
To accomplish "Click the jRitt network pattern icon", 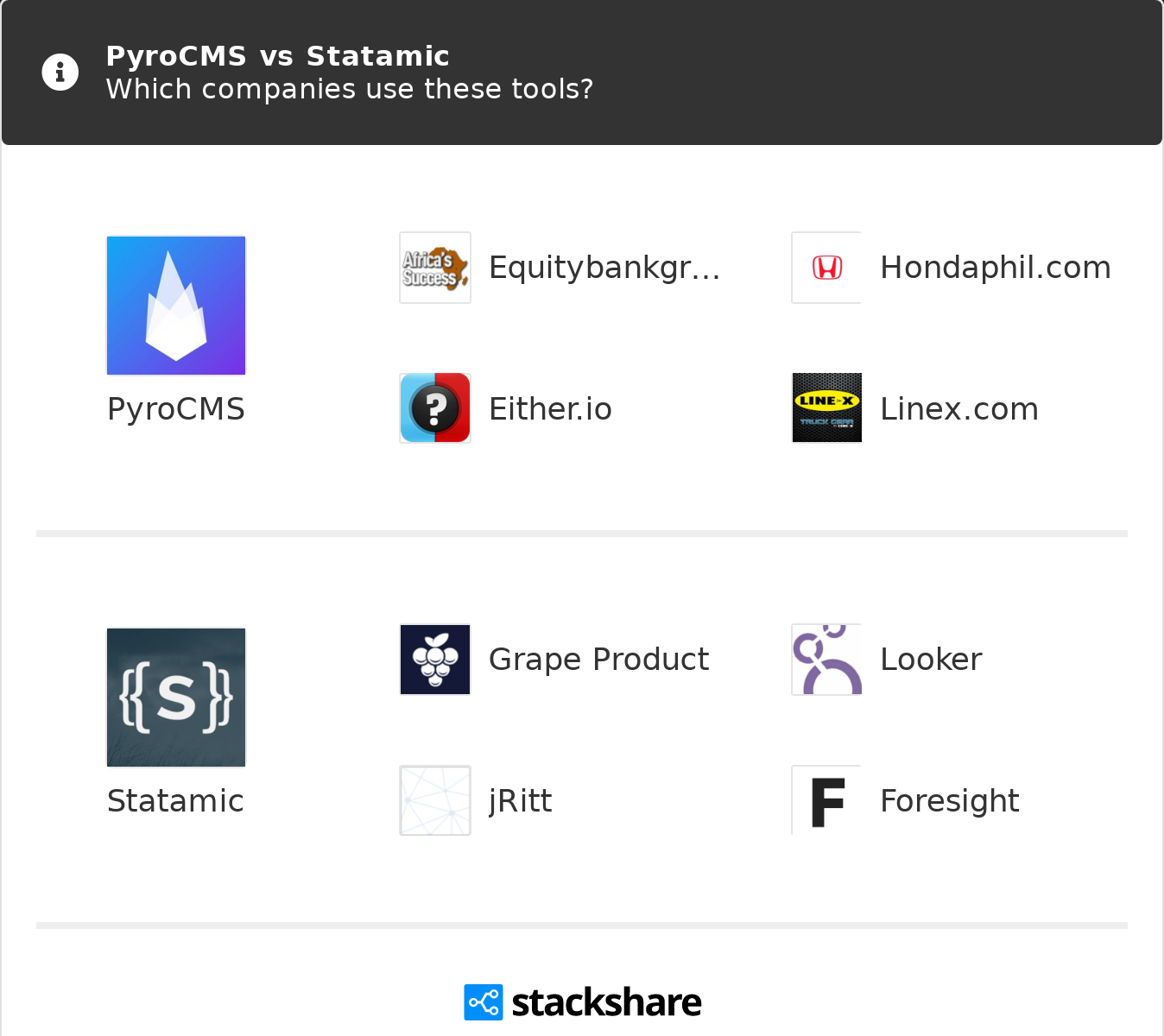I will pos(435,800).
